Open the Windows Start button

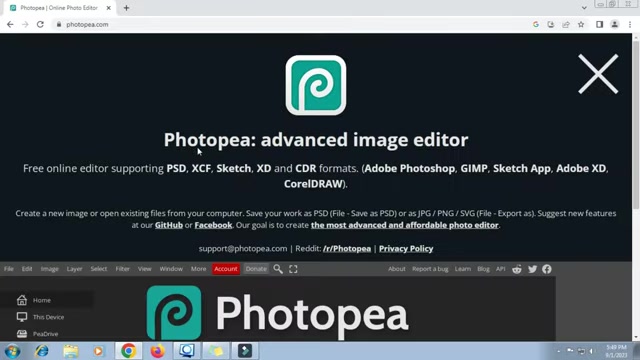coord(13,351)
